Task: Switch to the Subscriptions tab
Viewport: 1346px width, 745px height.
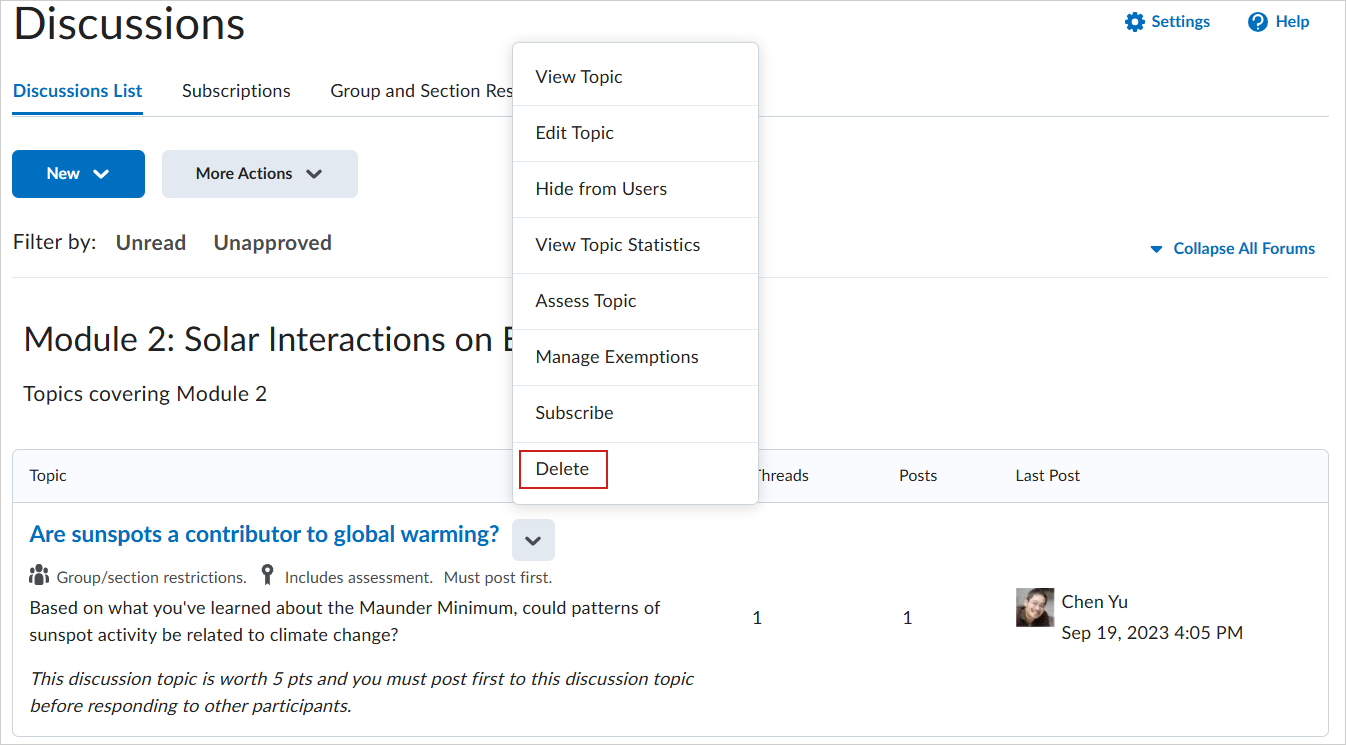Action: click(236, 91)
